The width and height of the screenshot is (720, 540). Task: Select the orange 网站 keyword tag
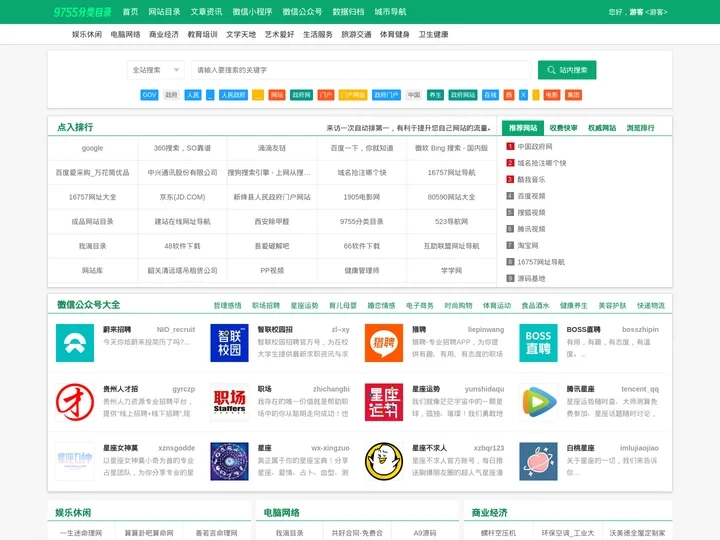tap(277, 95)
